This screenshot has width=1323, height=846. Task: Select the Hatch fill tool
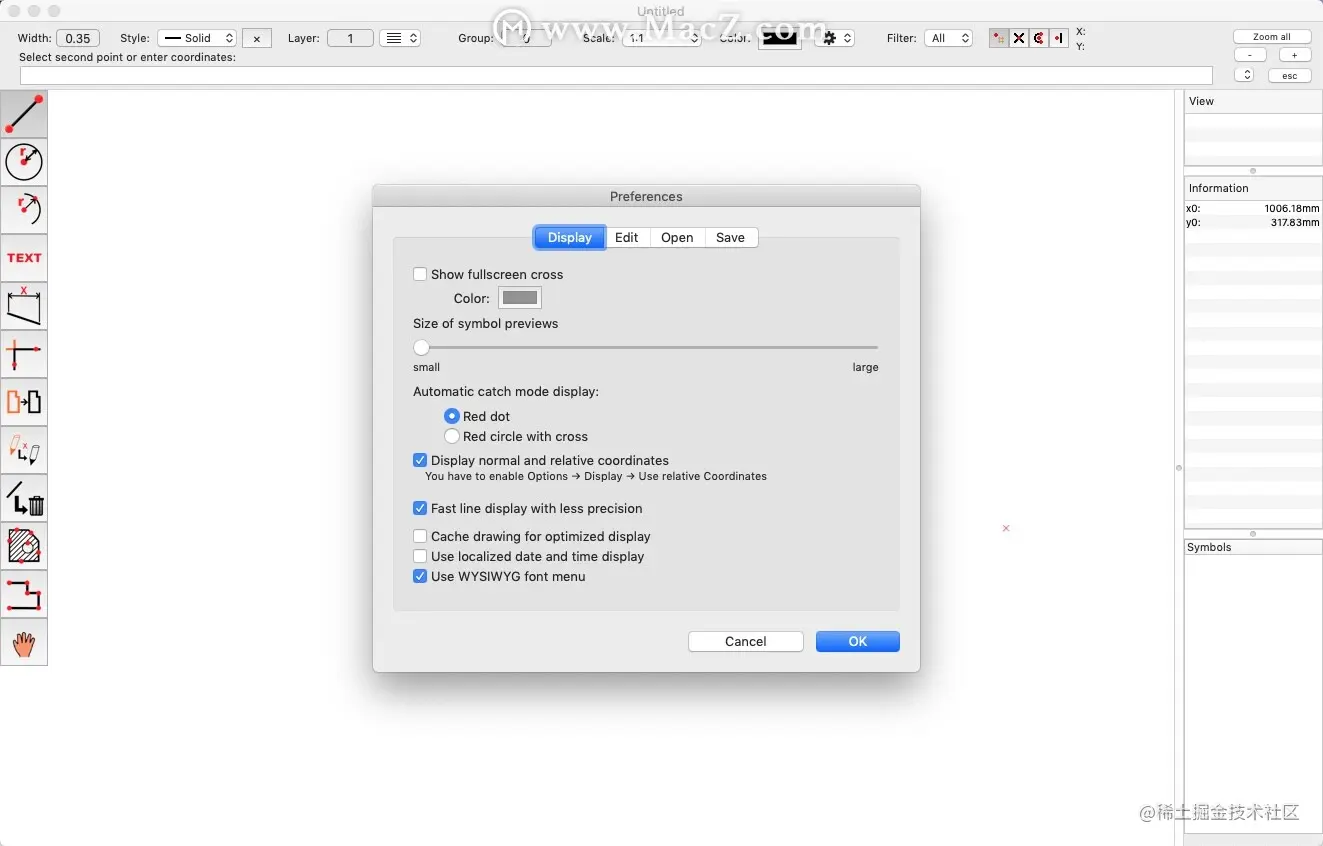click(24, 546)
